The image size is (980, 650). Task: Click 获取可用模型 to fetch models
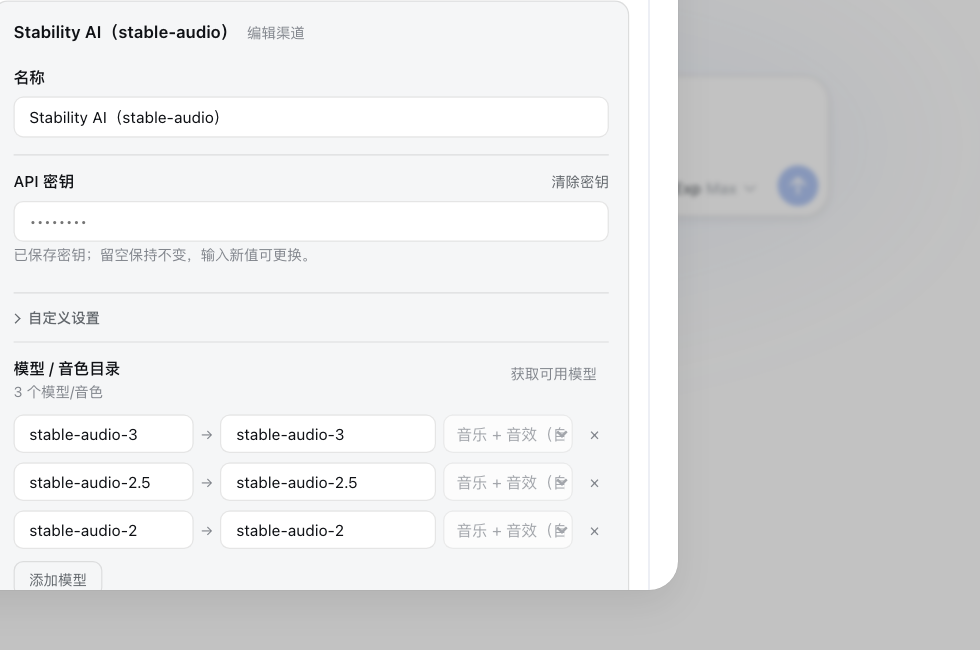point(553,374)
